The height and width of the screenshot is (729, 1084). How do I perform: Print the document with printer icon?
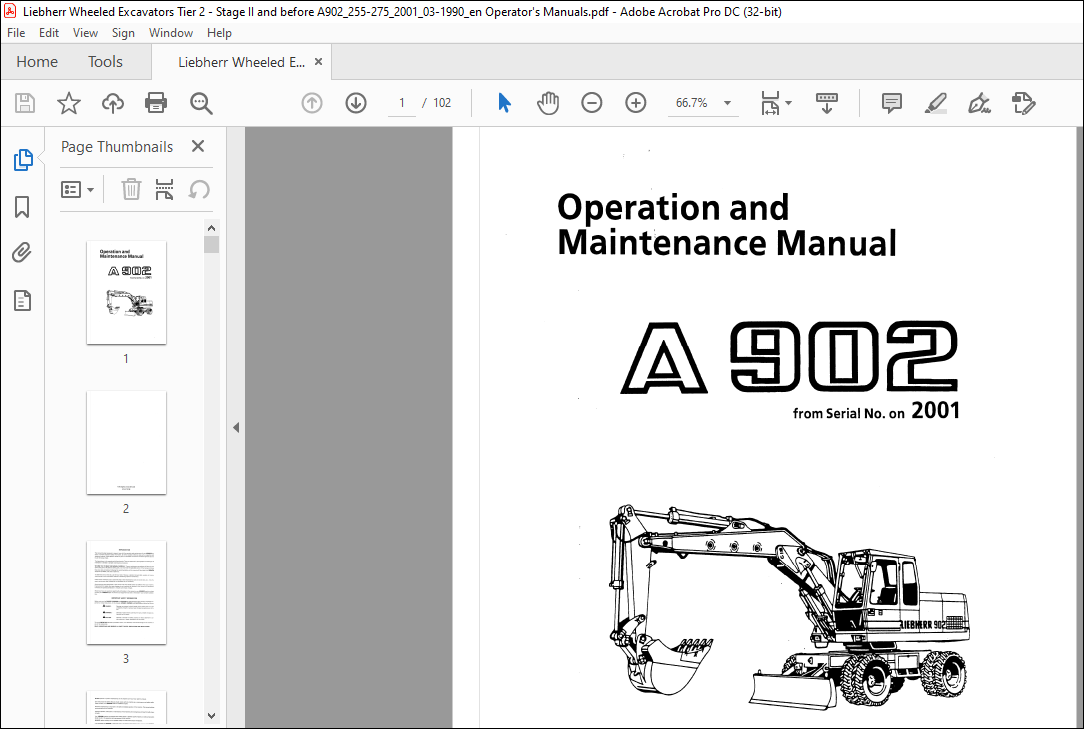[156, 103]
